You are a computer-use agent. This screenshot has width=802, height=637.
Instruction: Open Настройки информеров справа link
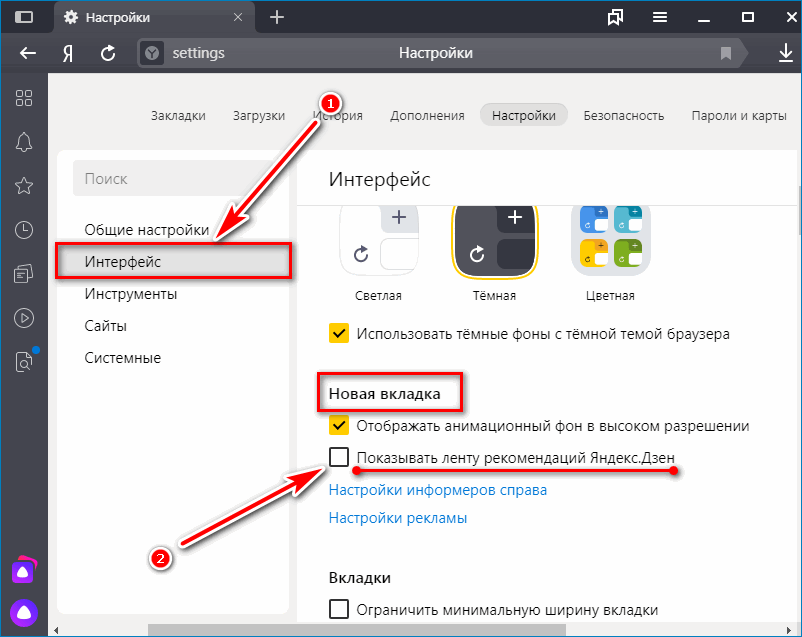[437, 490]
